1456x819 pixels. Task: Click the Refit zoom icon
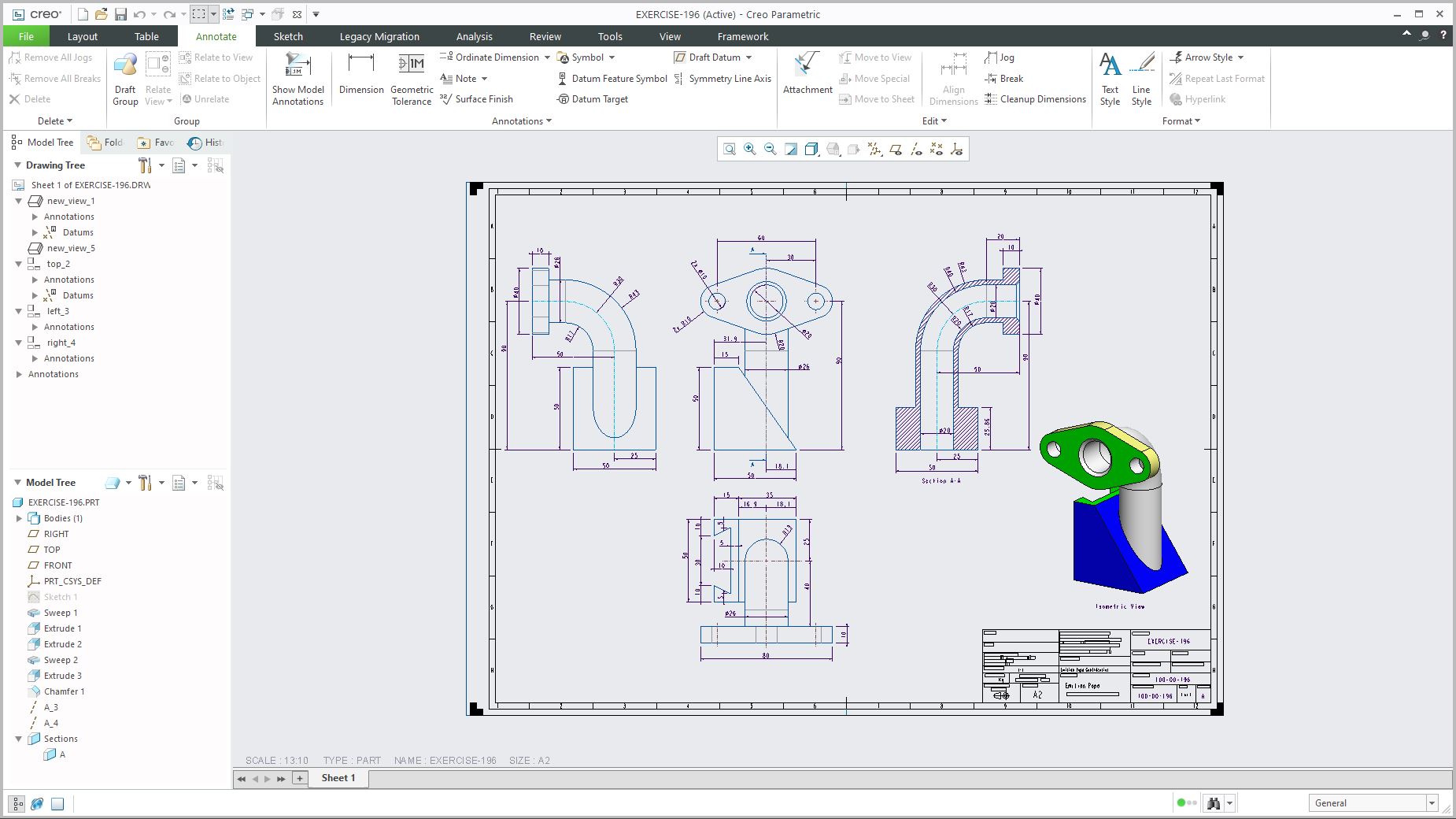(x=730, y=149)
